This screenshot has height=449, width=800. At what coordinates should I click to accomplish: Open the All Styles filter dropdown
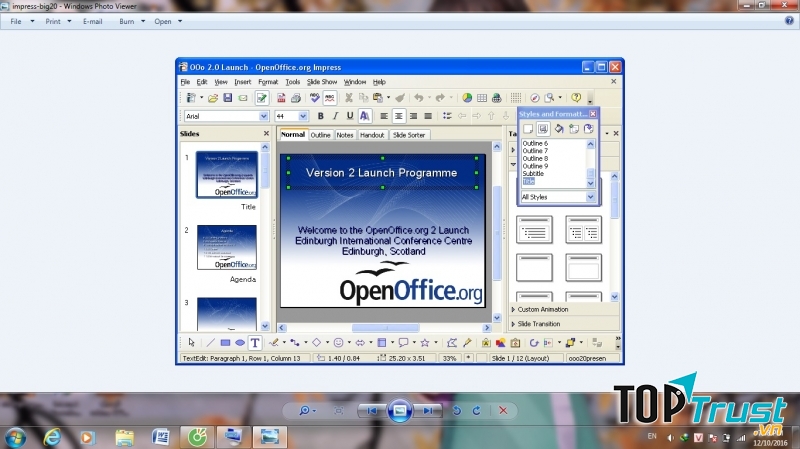pyautogui.click(x=590, y=197)
